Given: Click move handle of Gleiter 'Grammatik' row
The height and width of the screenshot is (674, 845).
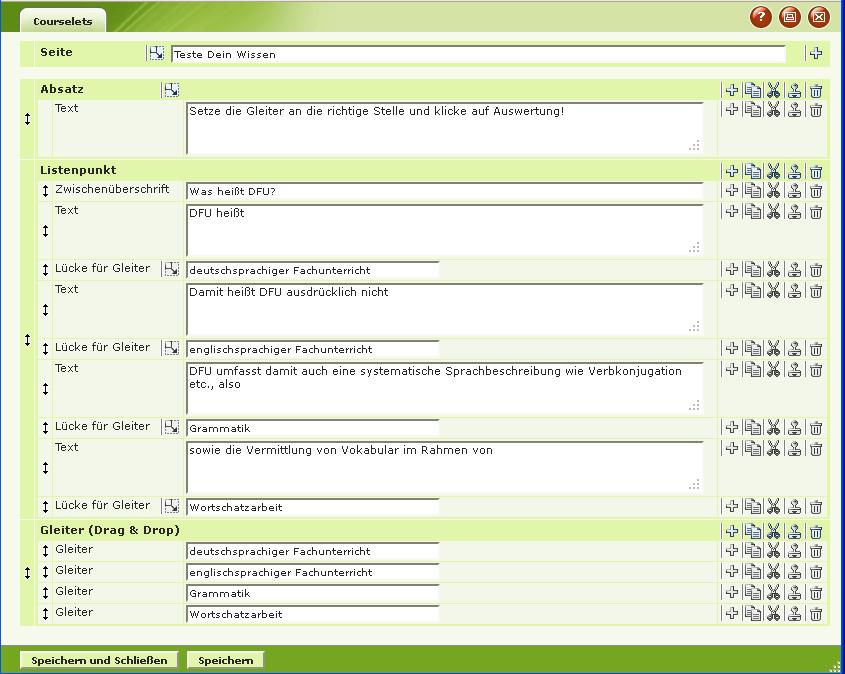Looking at the screenshot, I should [x=45, y=593].
